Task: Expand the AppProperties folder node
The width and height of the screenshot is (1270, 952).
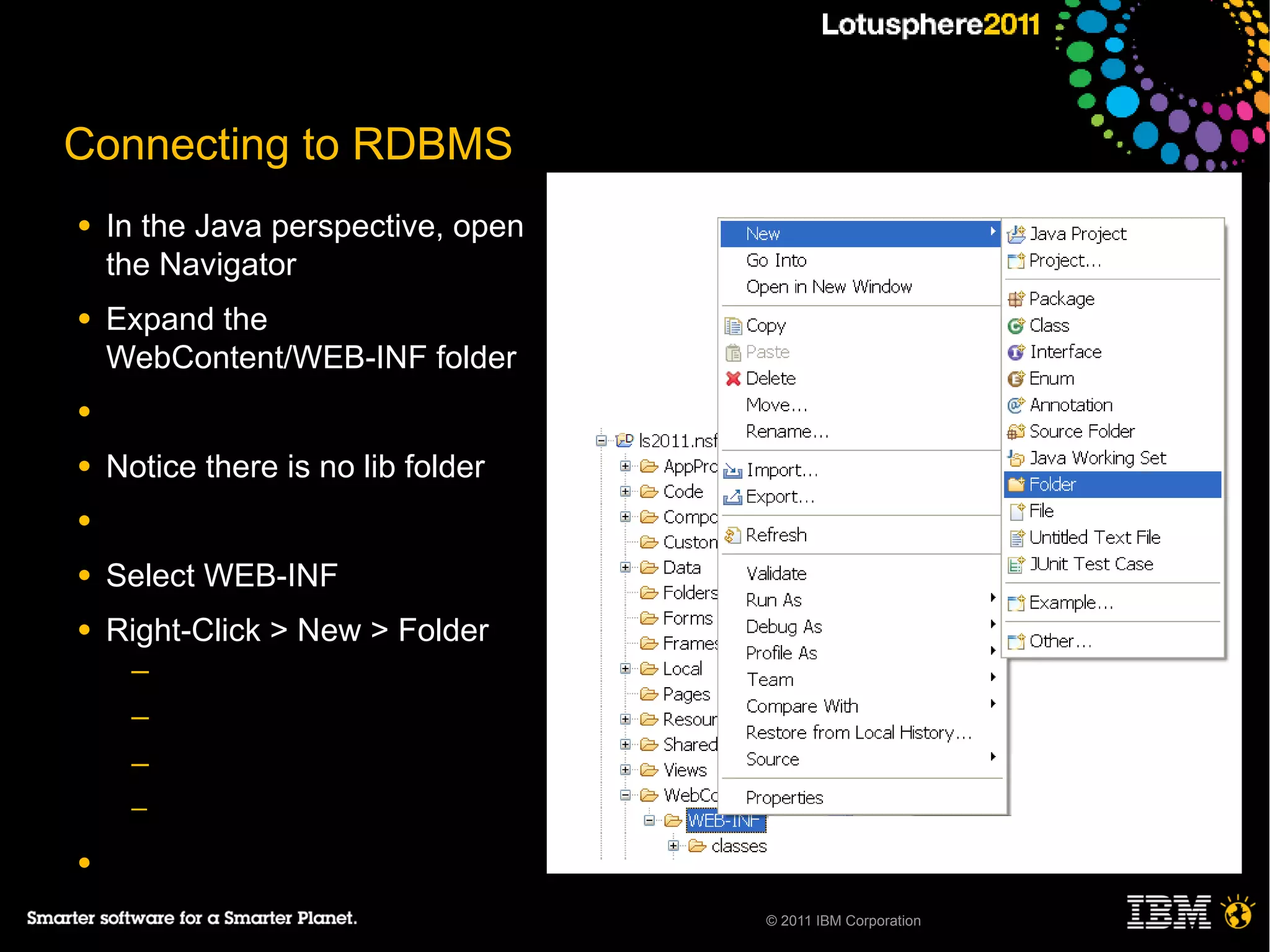Action: click(x=625, y=466)
